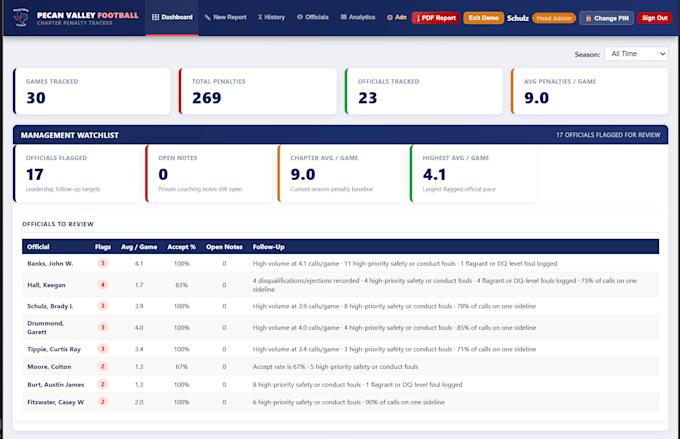Click the Avg Penalties / Game card
The image size is (680, 439).
pos(590,91)
